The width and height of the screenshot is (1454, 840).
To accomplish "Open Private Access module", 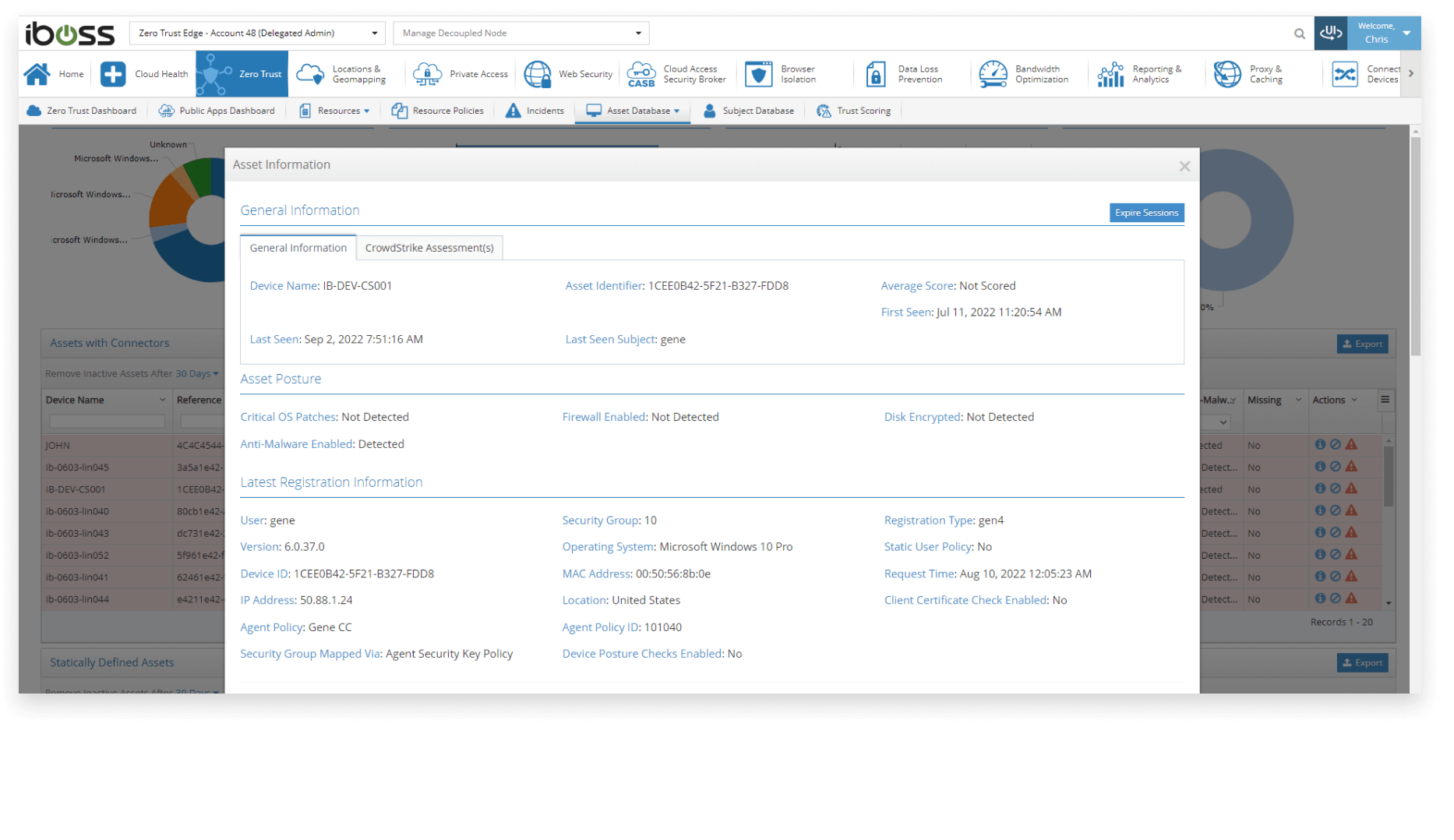I will point(461,74).
